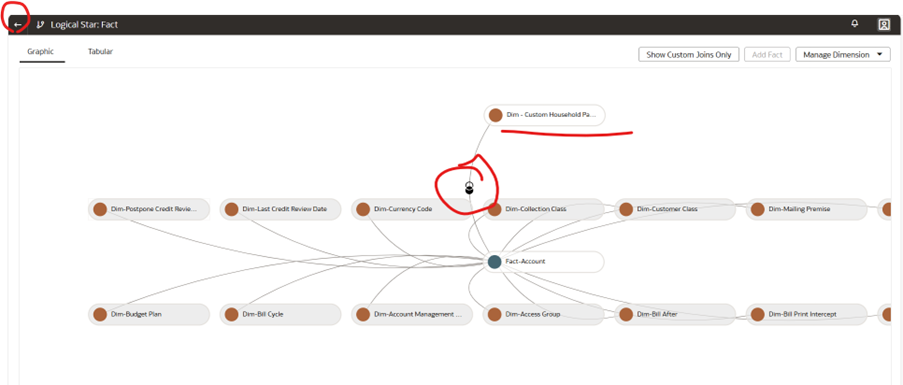
Task: Go back using the arrow icon
Action: [x=18, y=25]
